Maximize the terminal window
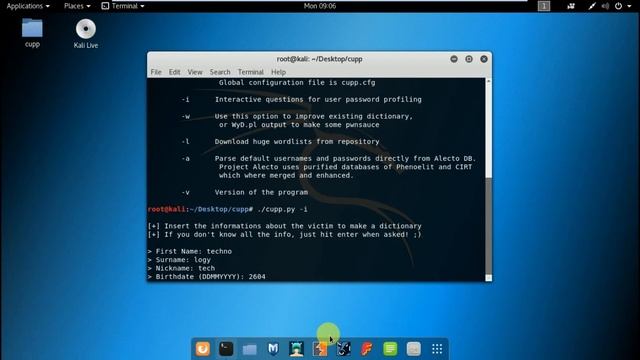640x360 pixels. pos(469,59)
